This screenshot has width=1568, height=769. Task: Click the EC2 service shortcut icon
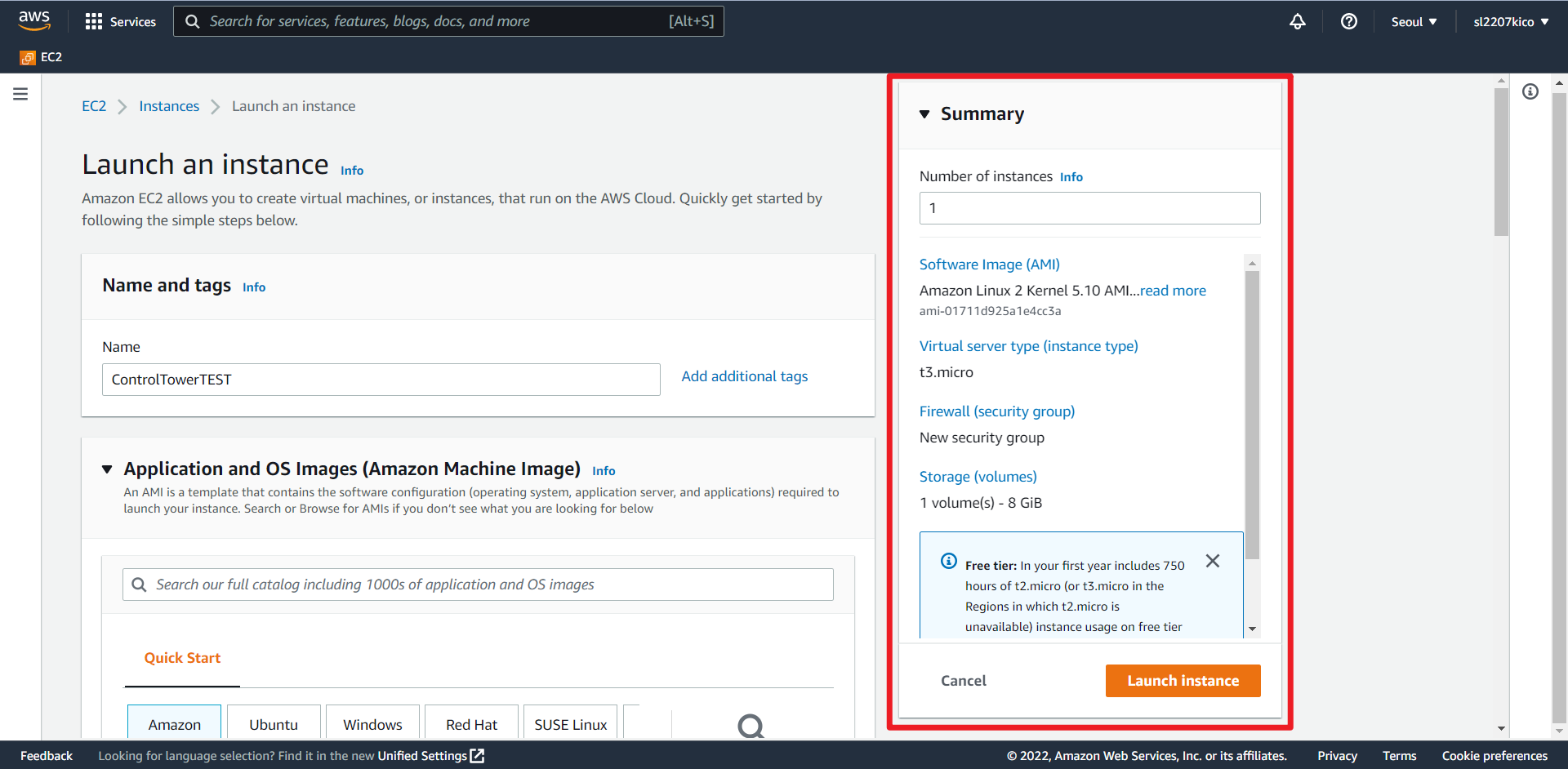click(28, 57)
